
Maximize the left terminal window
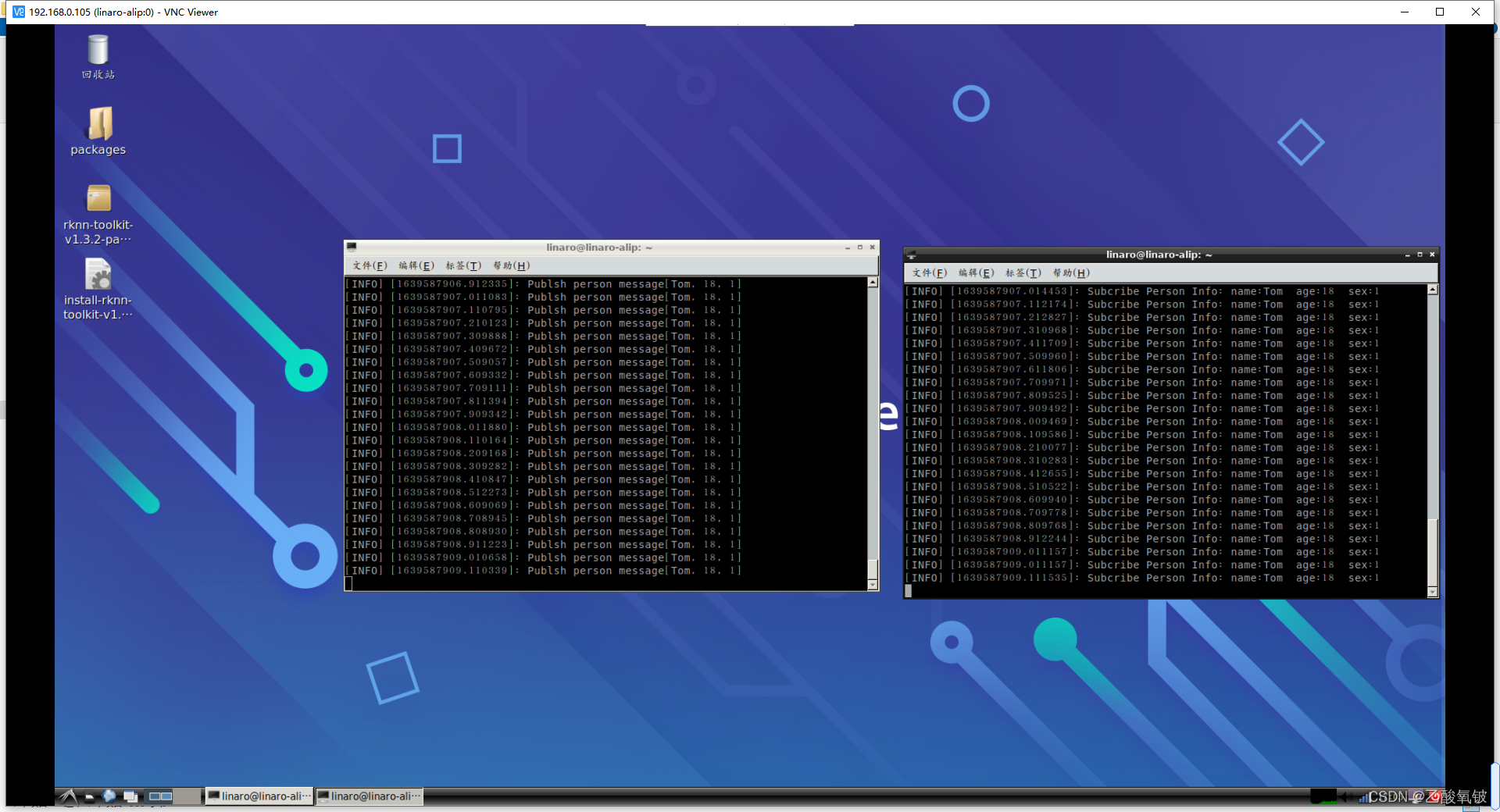860,248
